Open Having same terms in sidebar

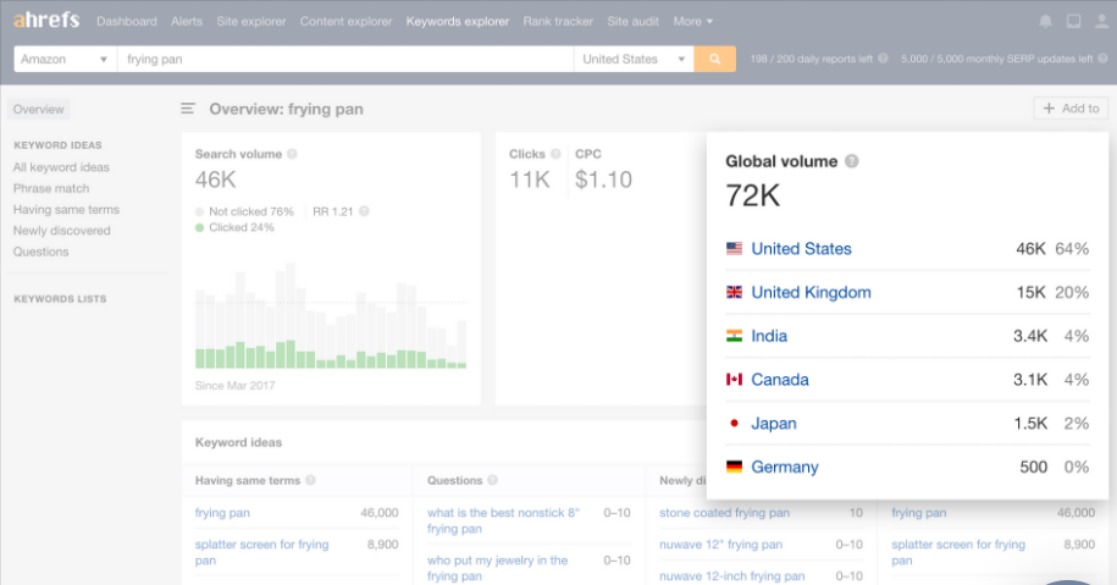tap(66, 209)
